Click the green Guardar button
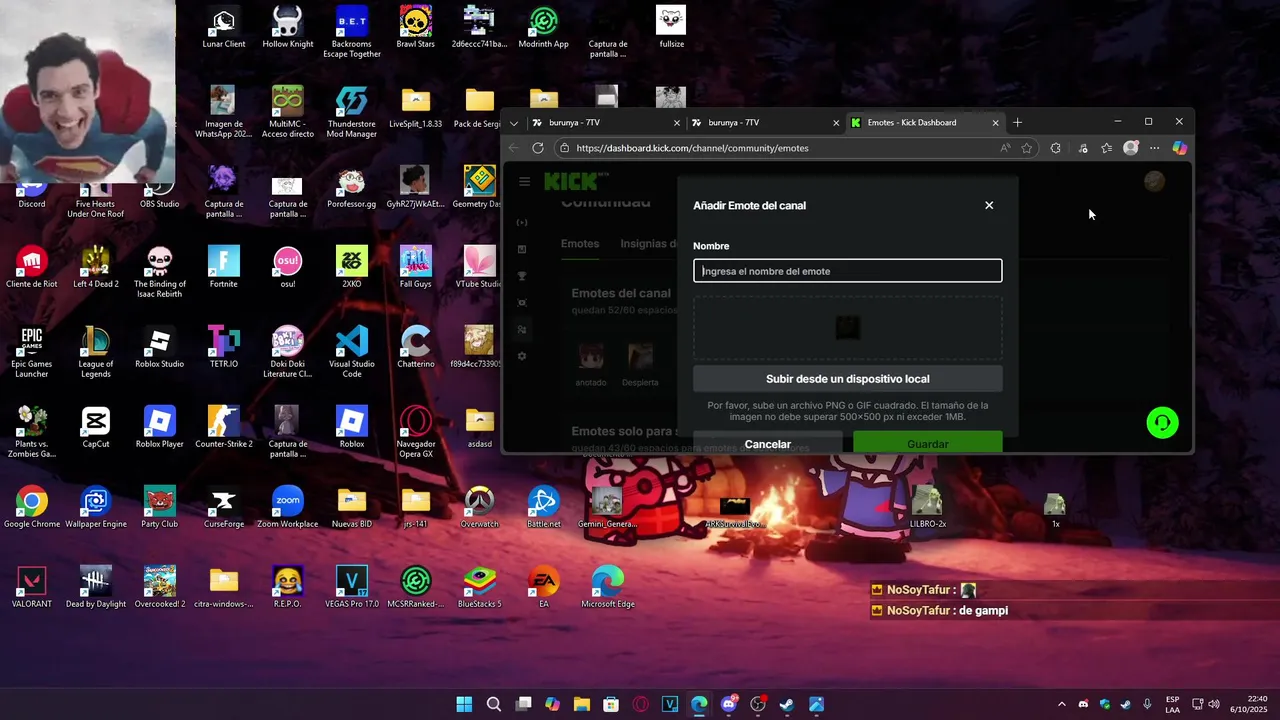1280x720 pixels. (x=927, y=443)
